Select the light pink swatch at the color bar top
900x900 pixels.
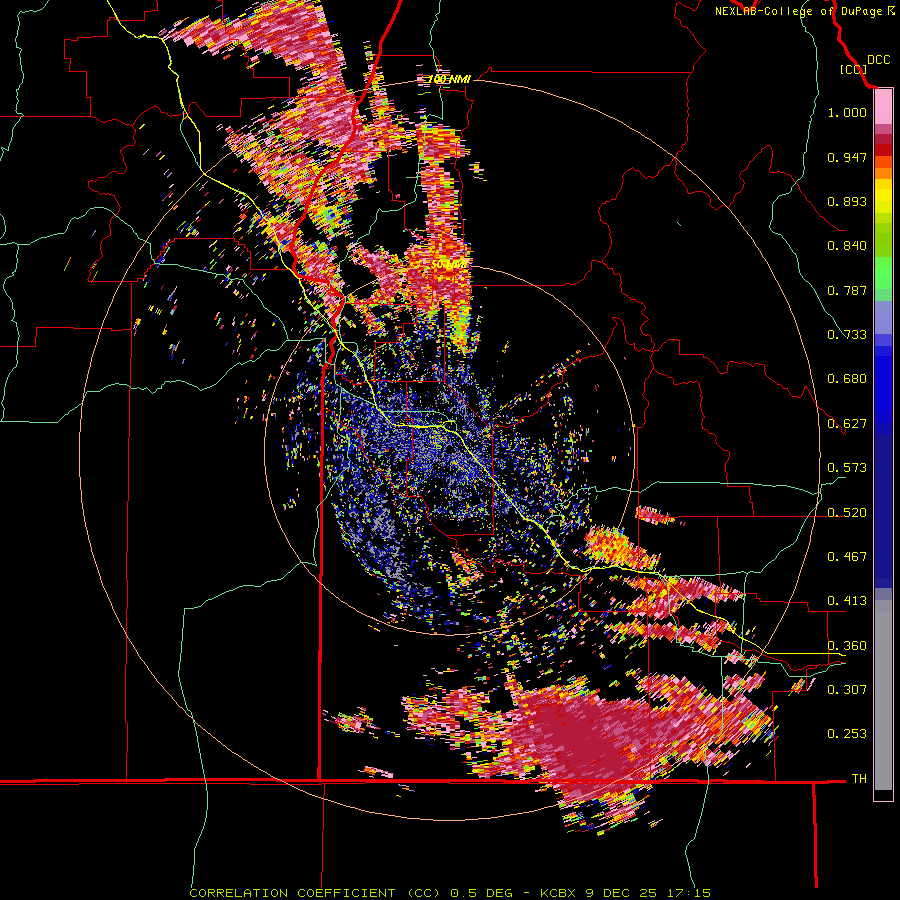click(883, 107)
